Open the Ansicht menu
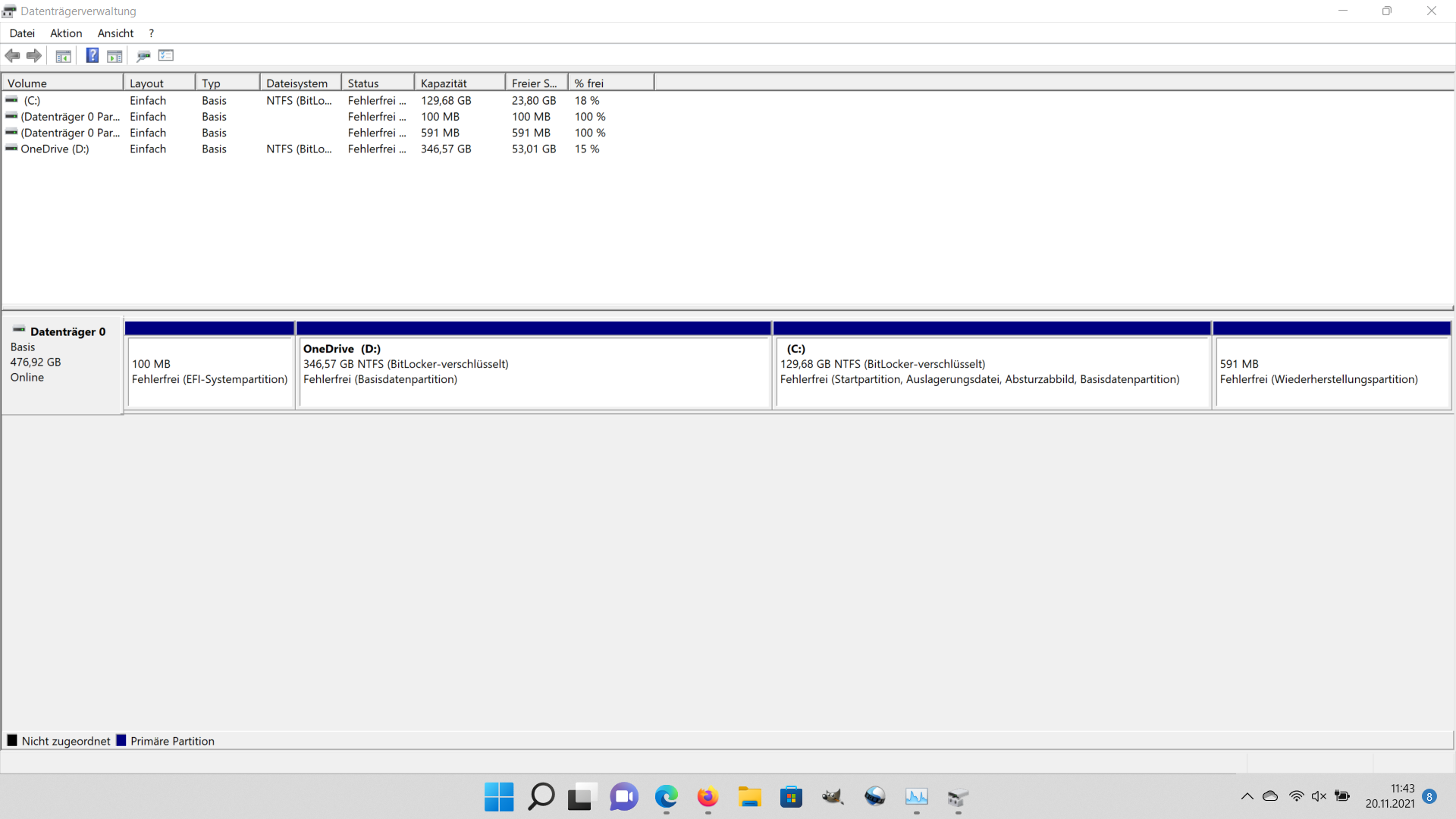Screen dimensions: 1456x819 tap(115, 33)
